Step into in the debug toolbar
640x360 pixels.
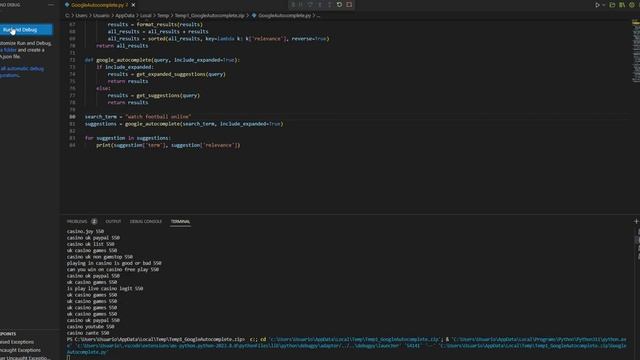[x=320, y=5]
